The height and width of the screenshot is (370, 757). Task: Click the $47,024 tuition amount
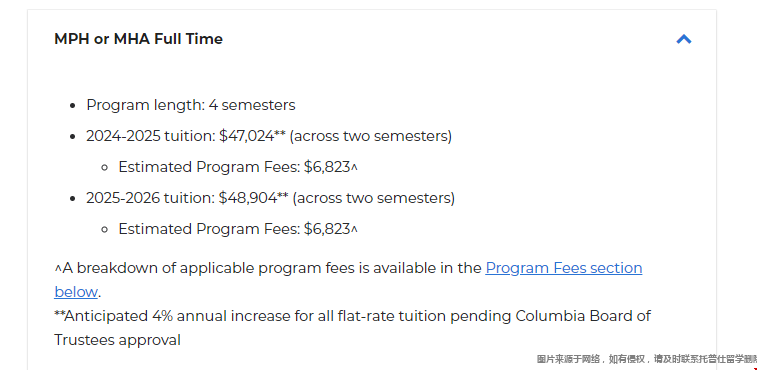pyautogui.click(x=247, y=136)
